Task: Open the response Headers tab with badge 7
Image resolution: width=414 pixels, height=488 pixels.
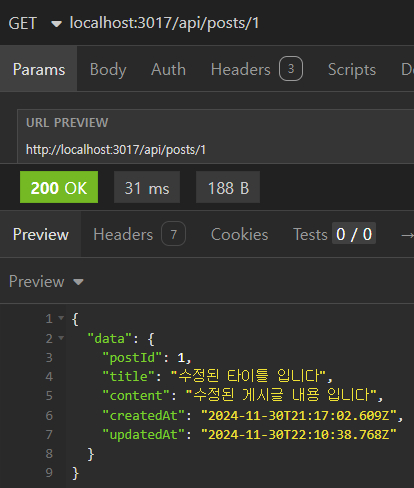Action: point(139,234)
